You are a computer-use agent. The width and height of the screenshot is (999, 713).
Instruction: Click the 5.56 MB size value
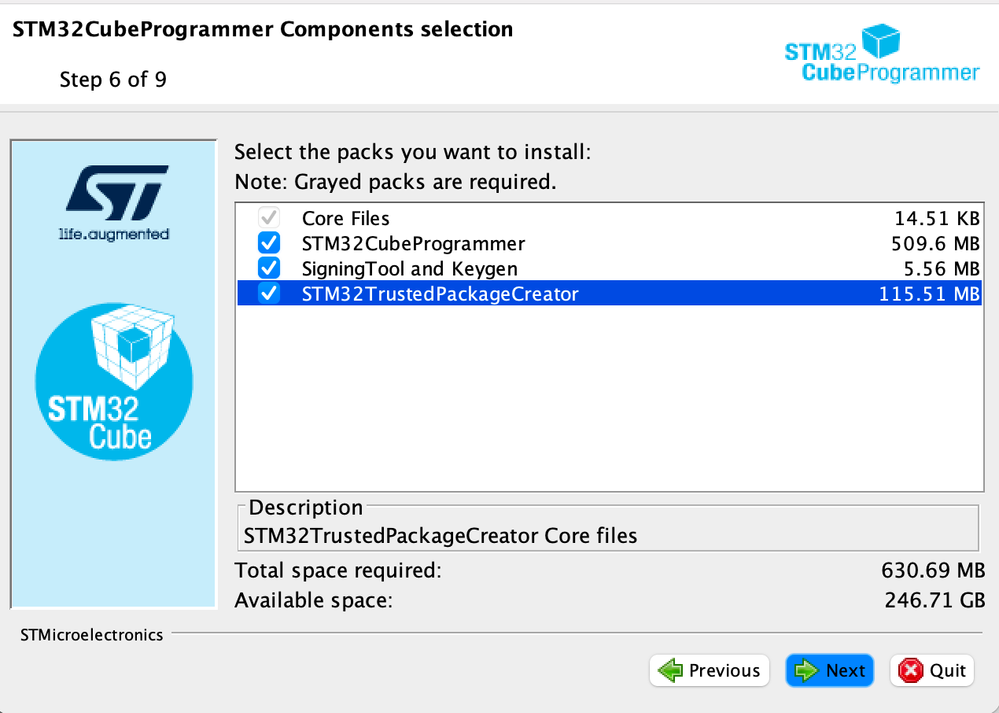[x=942, y=269]
